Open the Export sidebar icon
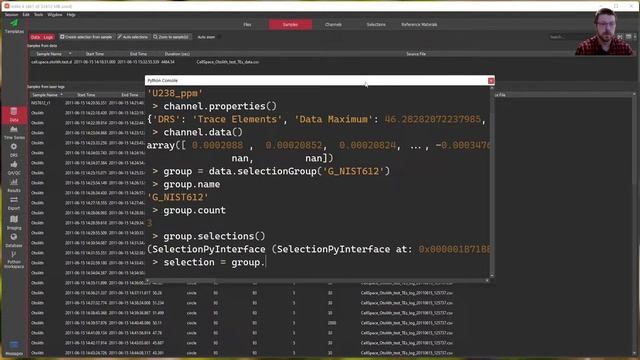Image resolution: width=640 pixels, height=360 pixels. (x=14, y=203)
